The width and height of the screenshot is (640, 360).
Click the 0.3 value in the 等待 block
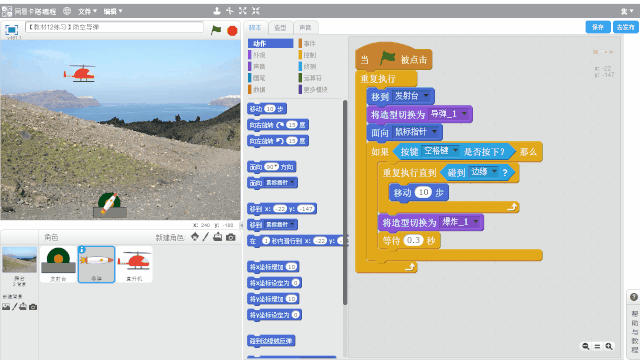pos(414,240)
